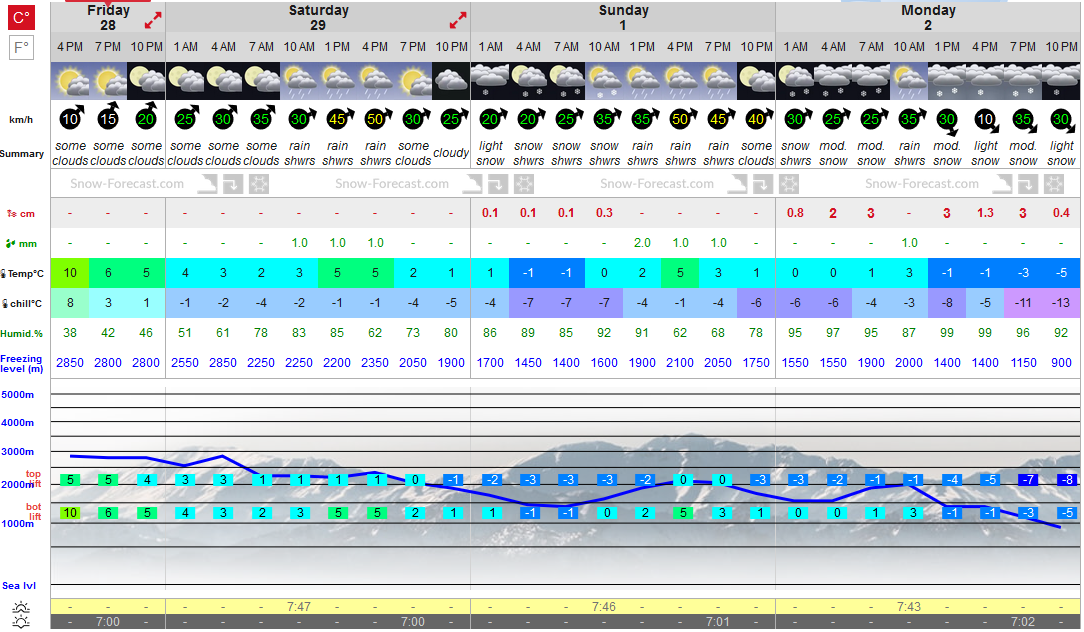Click snowflake icon under Monday watermark
1084x632 pixels.
(1054, 184)
